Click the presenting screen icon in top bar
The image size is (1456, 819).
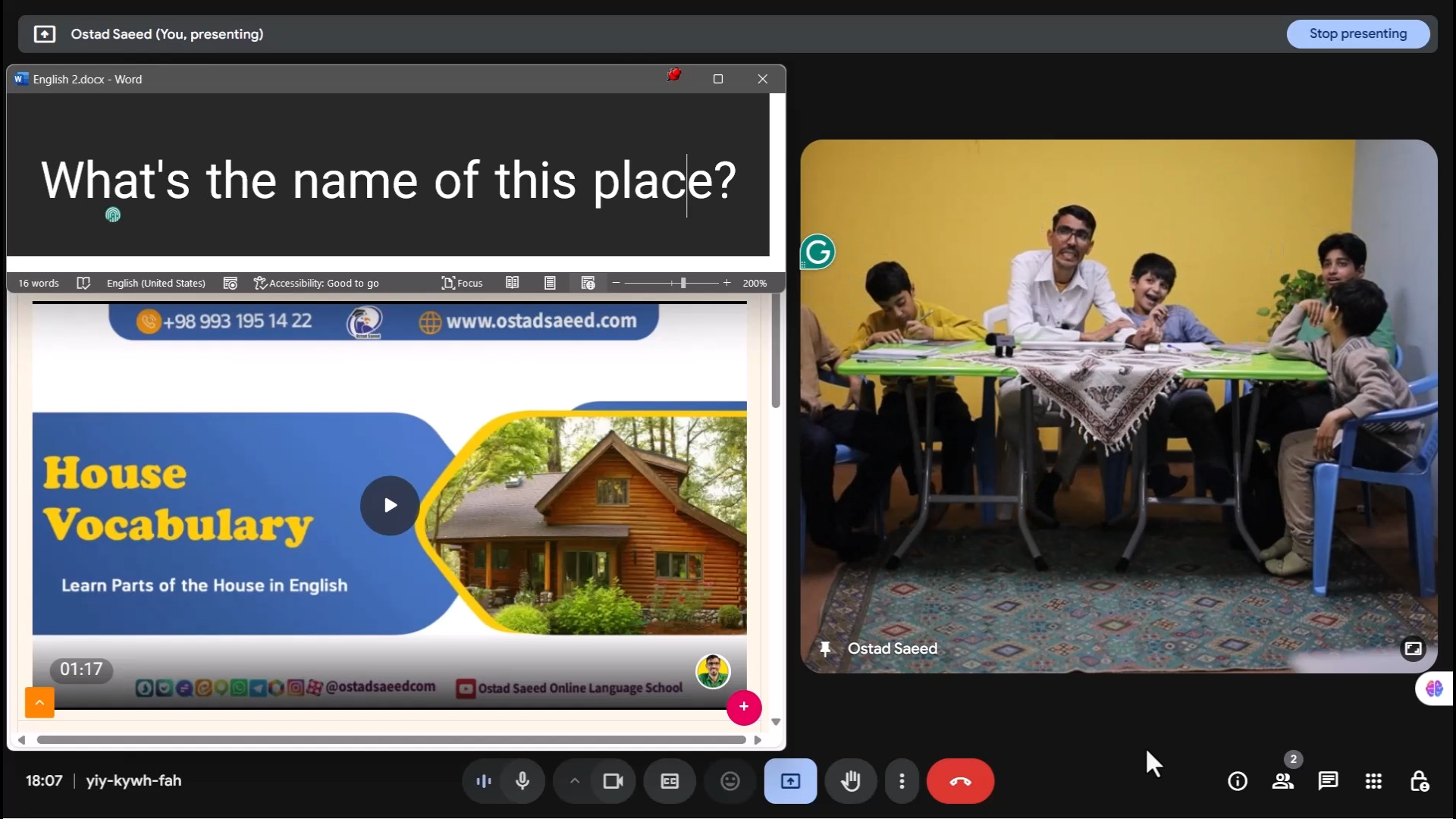pyautogui.click(x=45, y=34)
